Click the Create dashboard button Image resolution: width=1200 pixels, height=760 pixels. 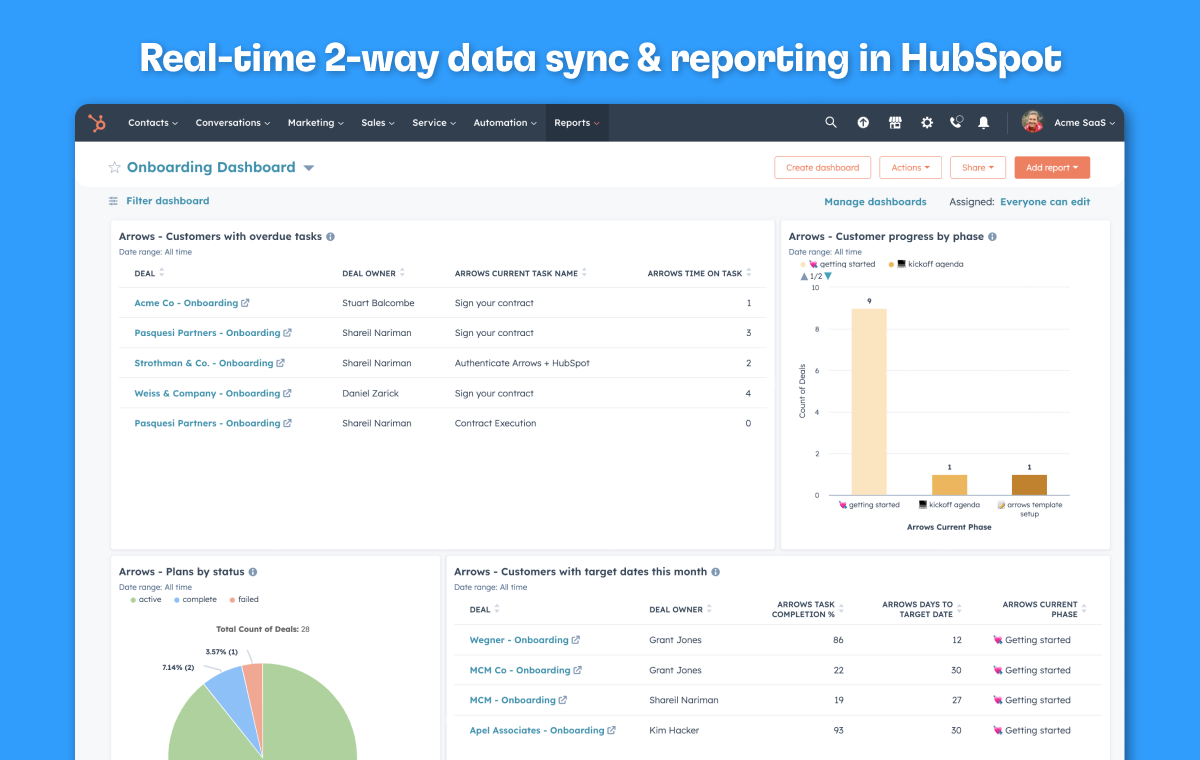tap(823, 168)
